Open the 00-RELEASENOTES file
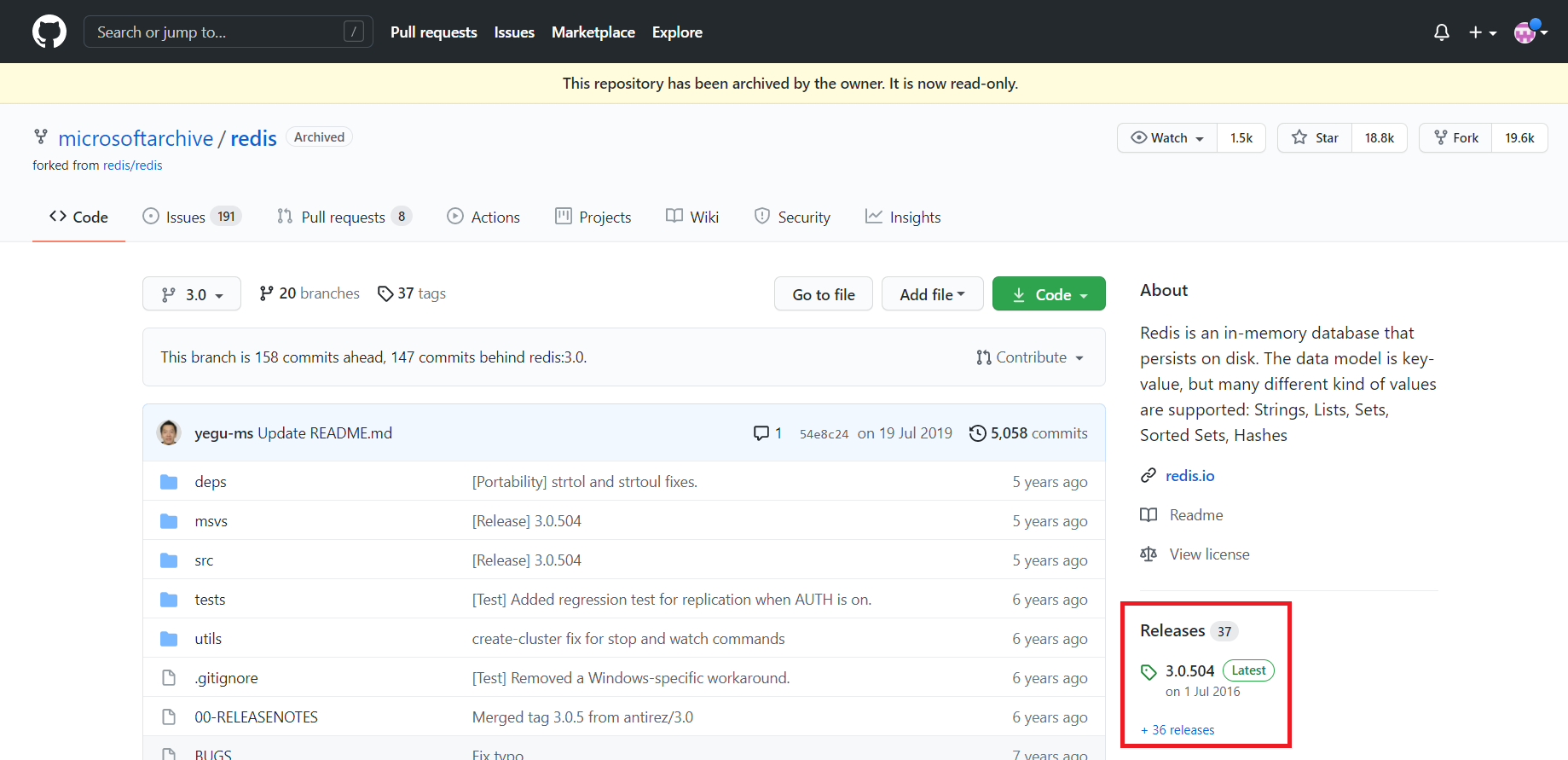 [256, 717]
